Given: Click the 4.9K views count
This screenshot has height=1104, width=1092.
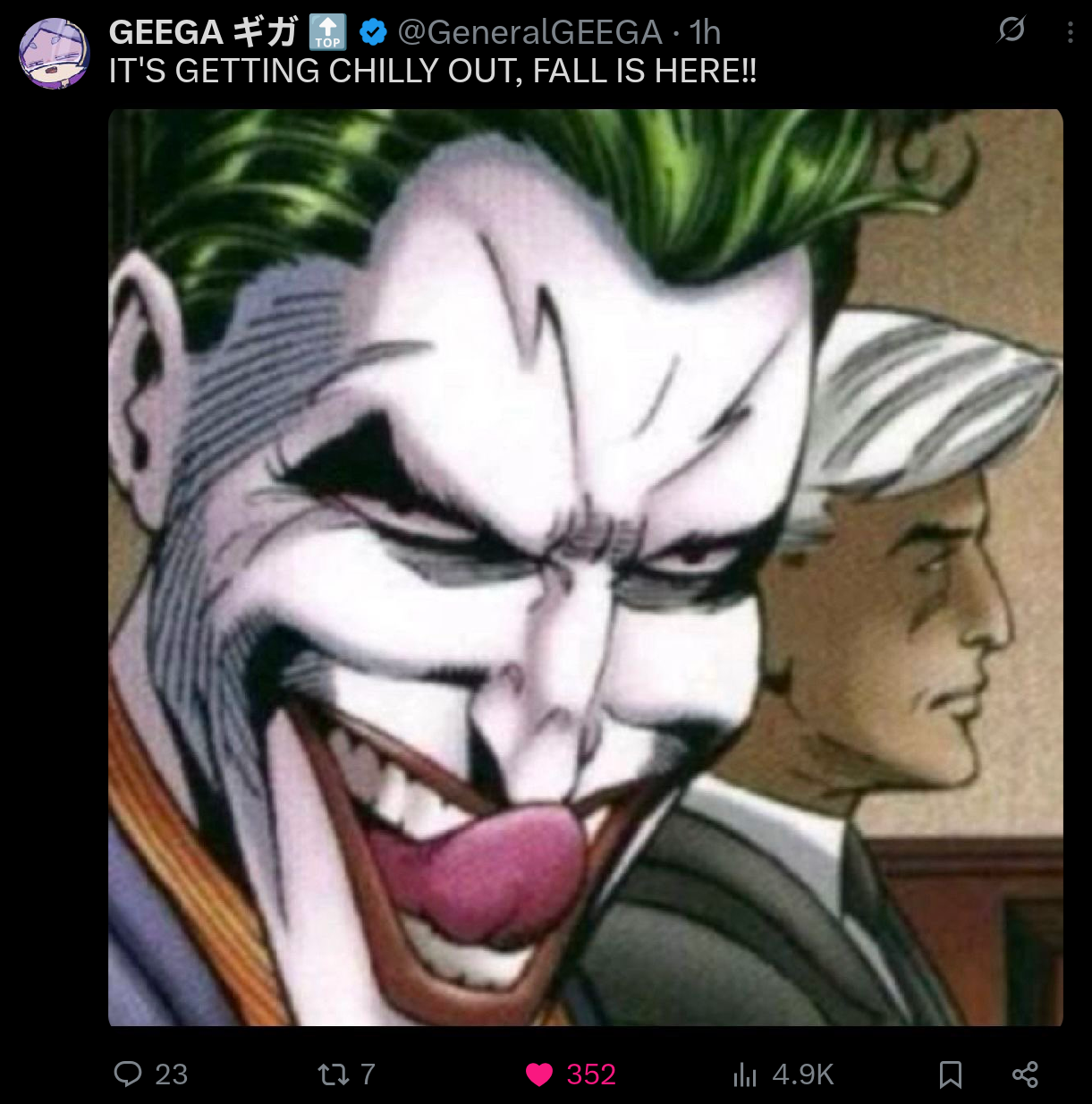Looking at the screenshot, I should click(802, 1074).
